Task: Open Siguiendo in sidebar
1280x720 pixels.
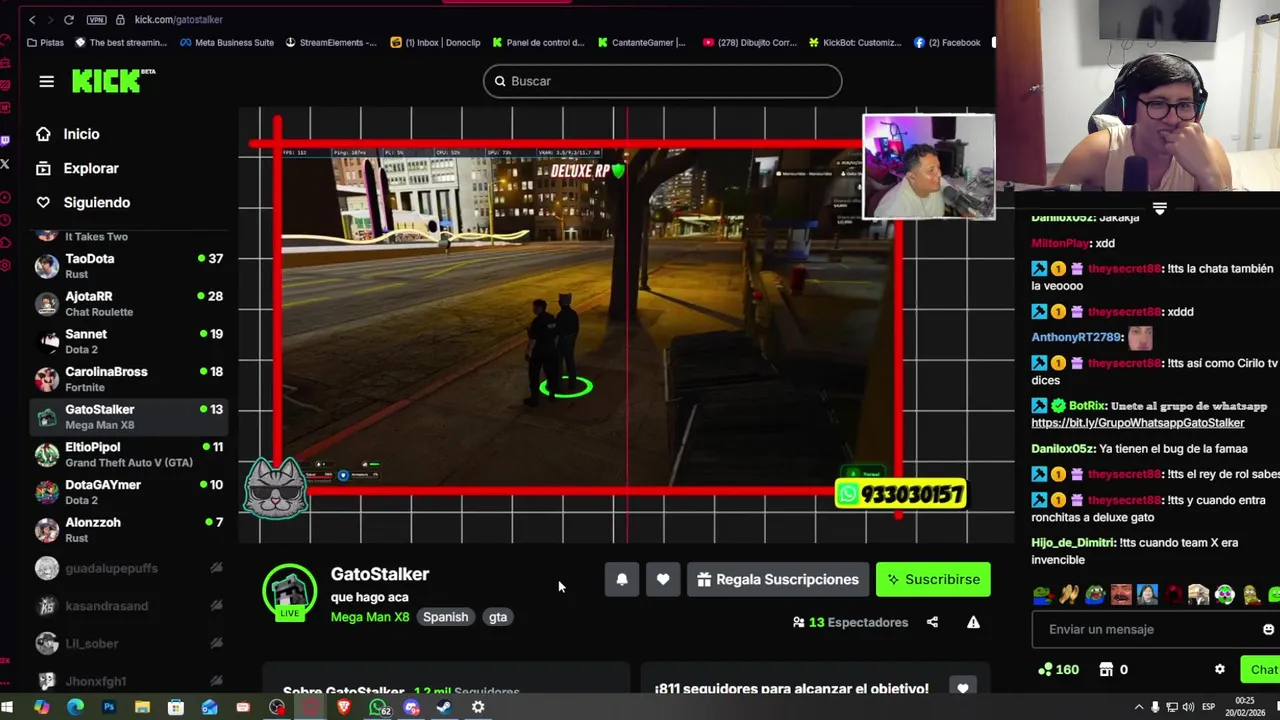Action: click(96, 202)
